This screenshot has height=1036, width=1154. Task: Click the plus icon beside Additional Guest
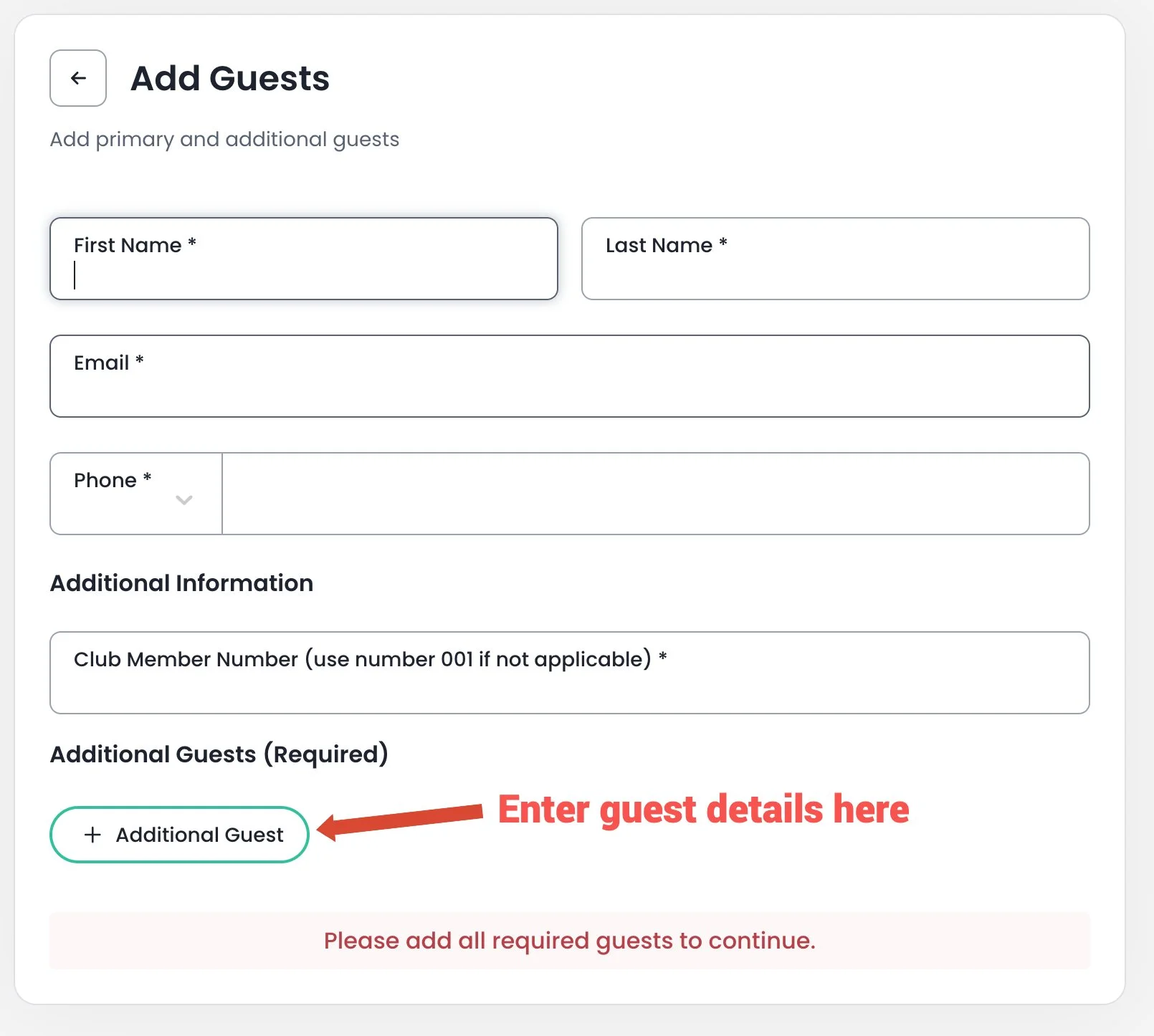92,835
